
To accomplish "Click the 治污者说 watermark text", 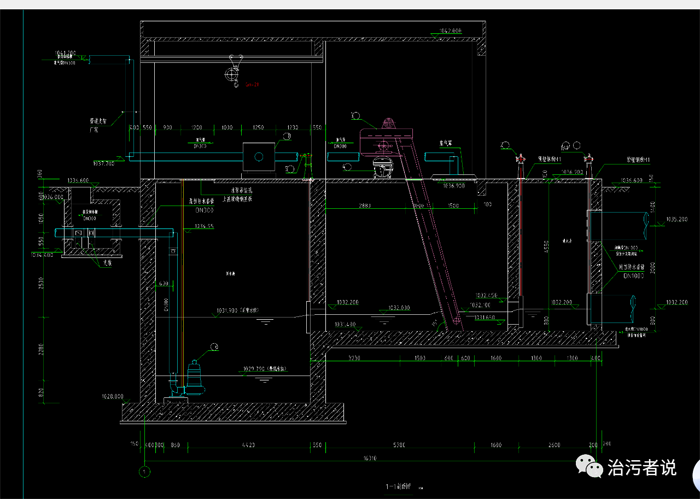I will [x=642, y=467].
